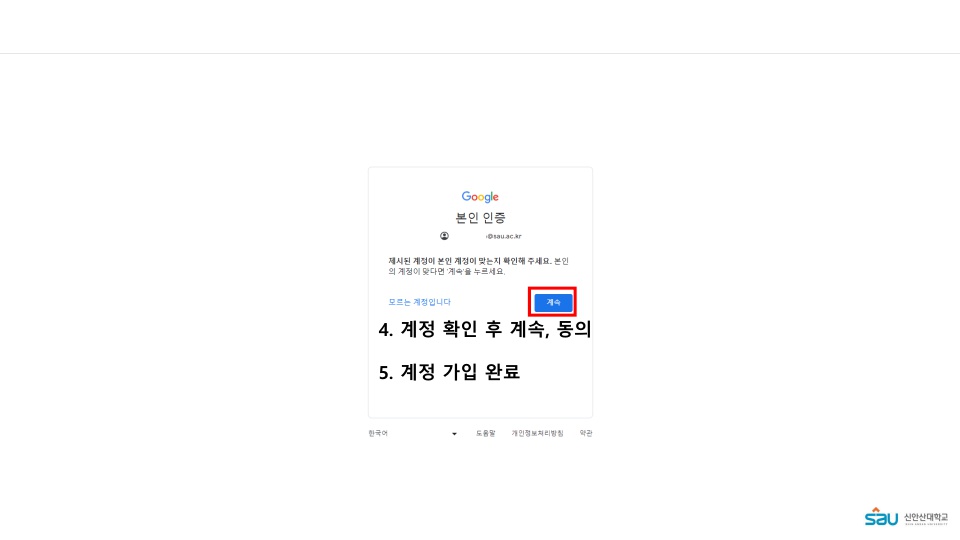Open the 개인정보처리방침 privacy policy link
The width and height of the screenshot is (960, 540).
[x=538, y=433]
